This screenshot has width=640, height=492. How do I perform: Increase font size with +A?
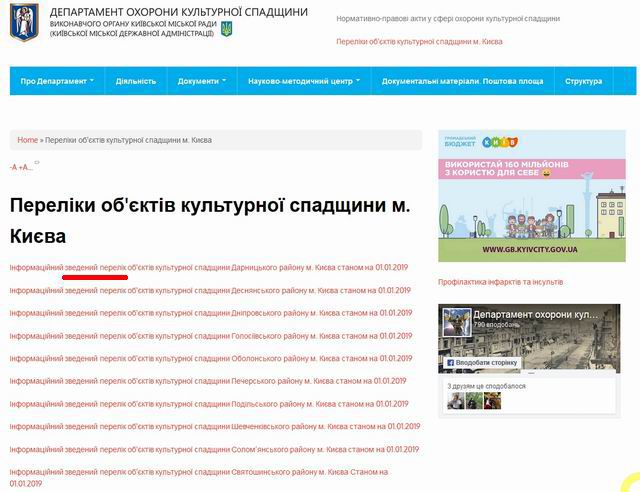pos(24,167)
